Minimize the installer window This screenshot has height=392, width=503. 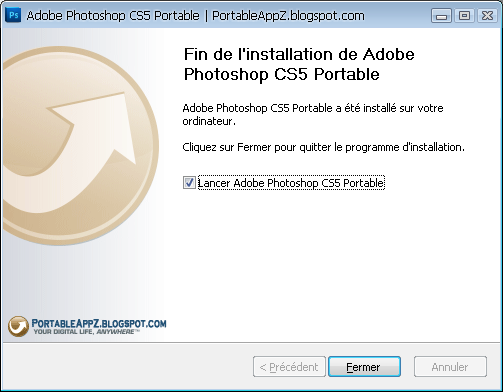[x=441, y=16]
